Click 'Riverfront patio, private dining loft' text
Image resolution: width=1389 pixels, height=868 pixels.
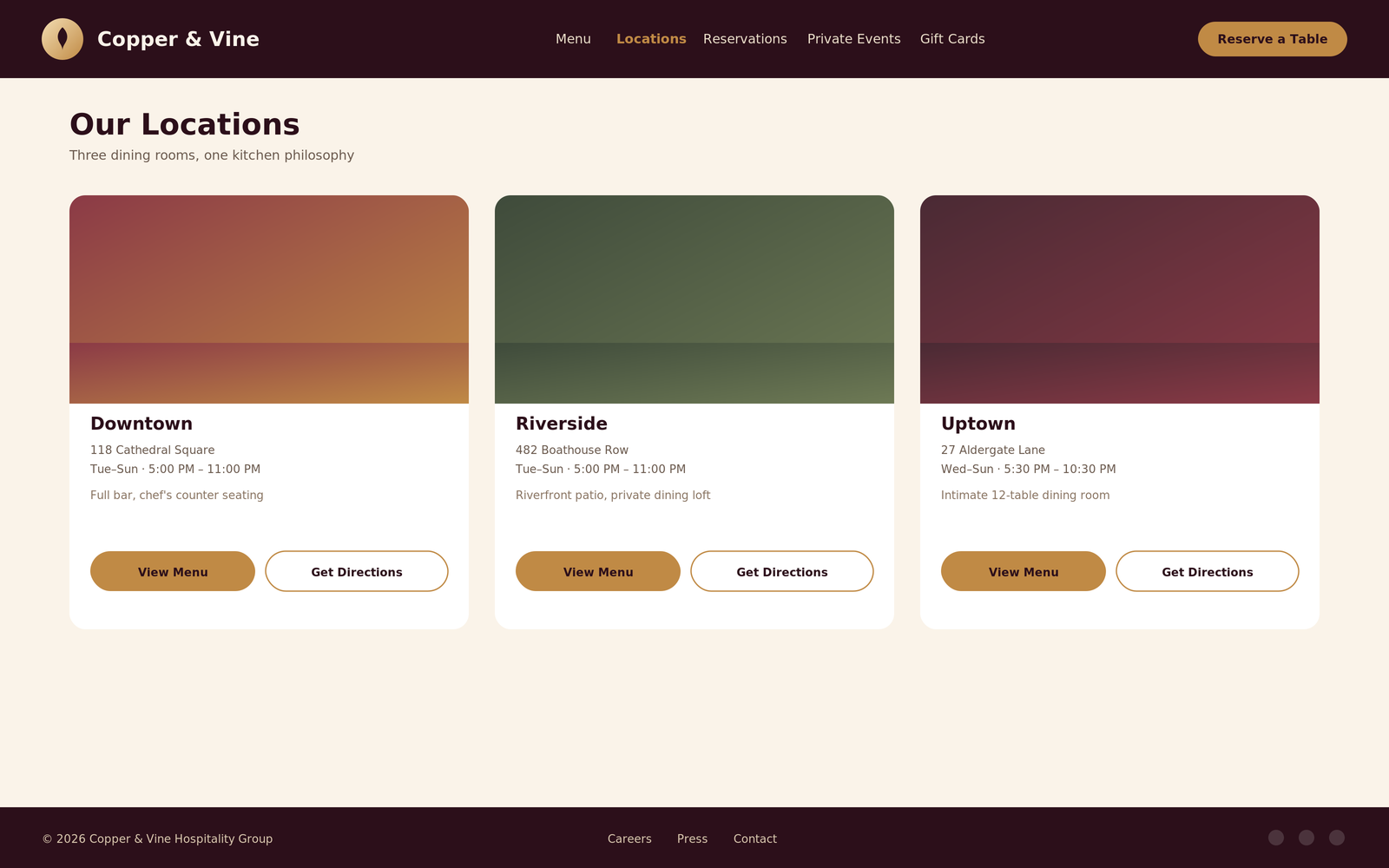point(613,495)
